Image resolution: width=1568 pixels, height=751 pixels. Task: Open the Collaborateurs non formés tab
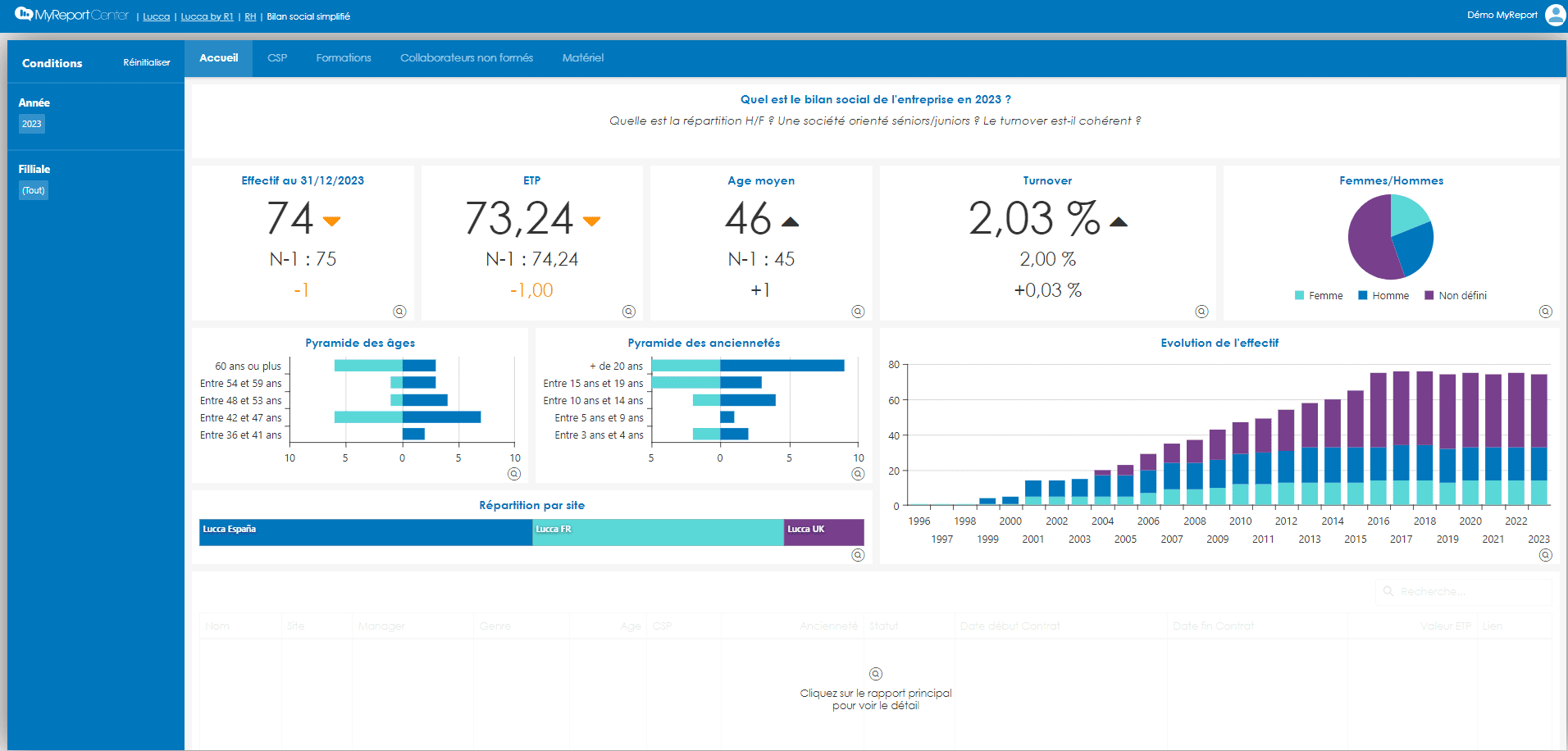(x=467, y=58)
